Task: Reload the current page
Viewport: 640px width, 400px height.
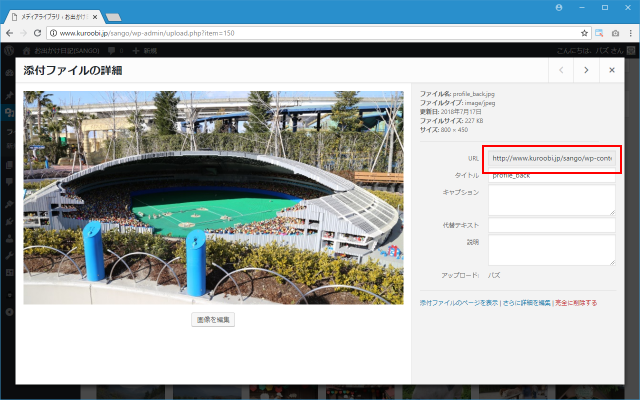Action: tap(37, 33)
